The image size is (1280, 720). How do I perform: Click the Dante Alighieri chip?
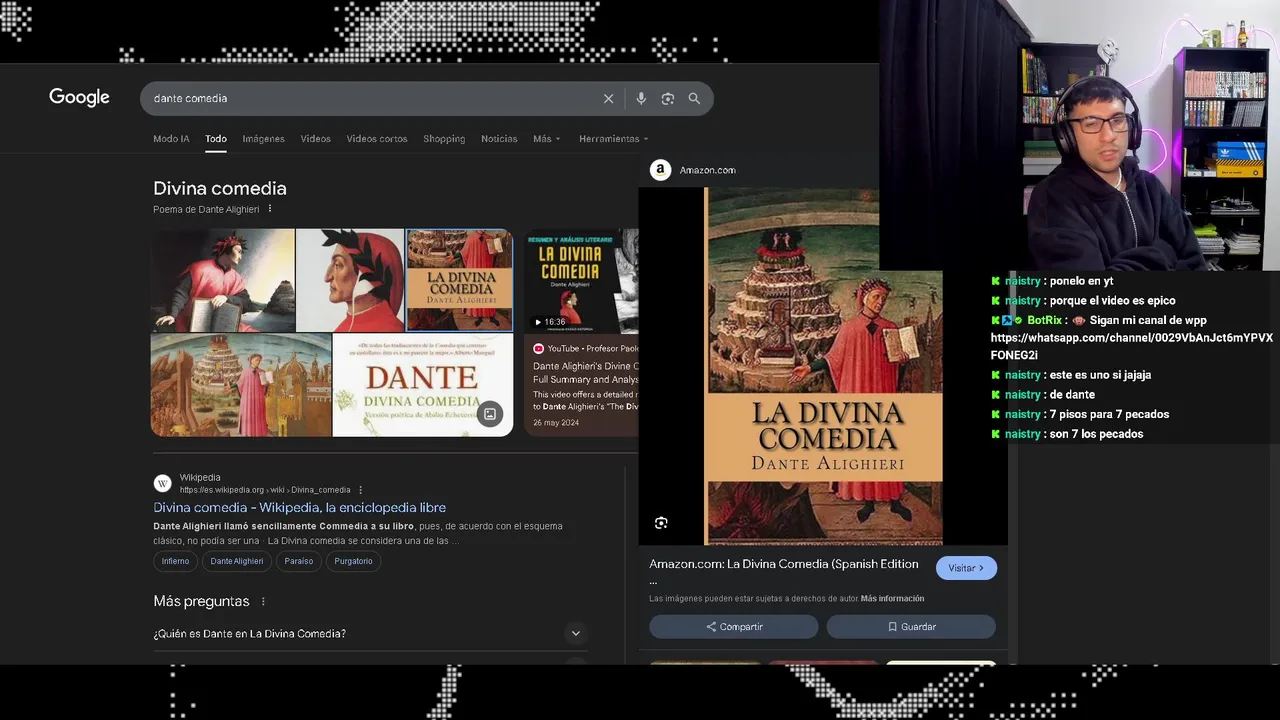click(x=237, y=561)
